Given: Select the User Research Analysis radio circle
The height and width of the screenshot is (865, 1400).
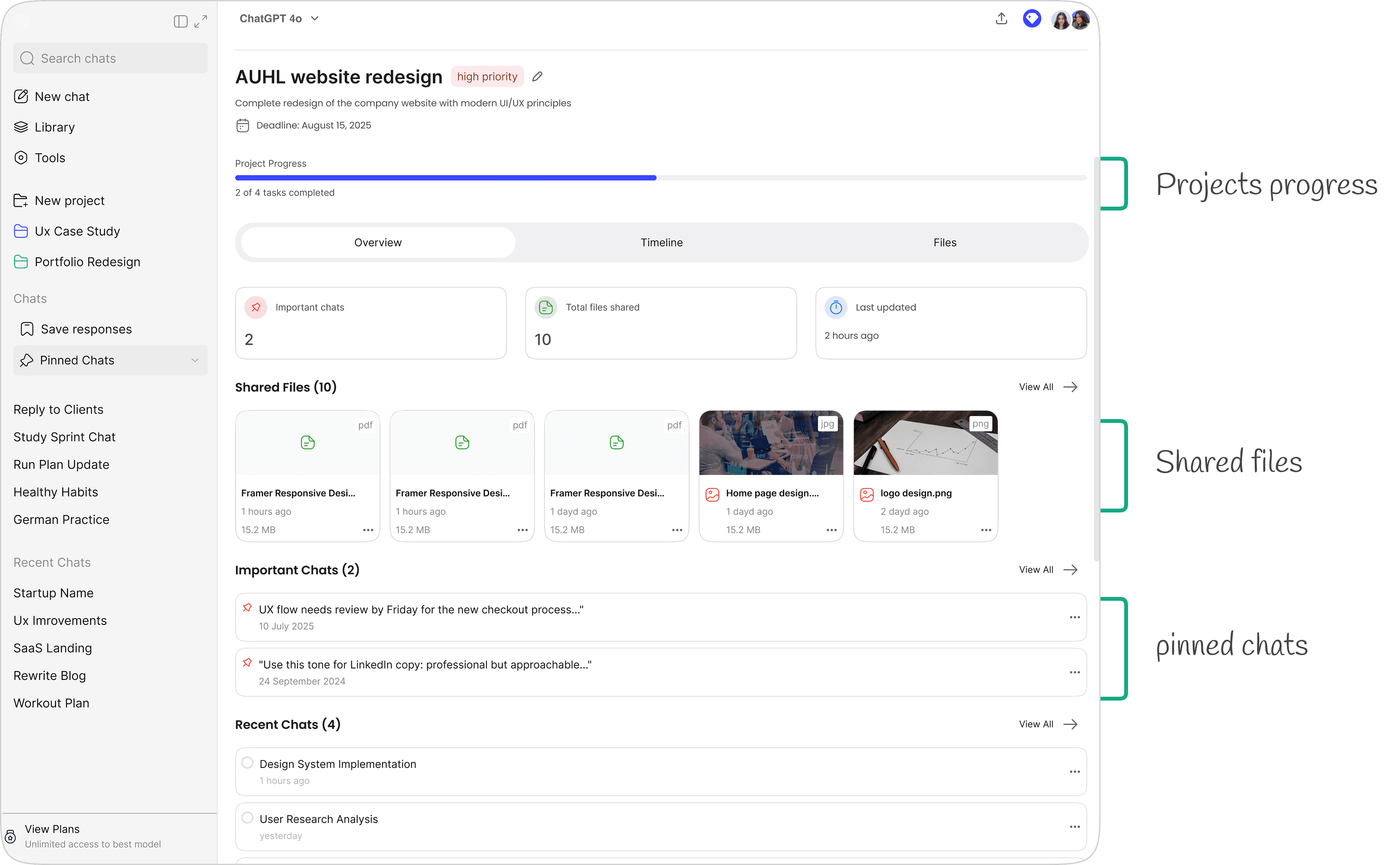Looking at the screenshot, I should (x=247, y=818).
